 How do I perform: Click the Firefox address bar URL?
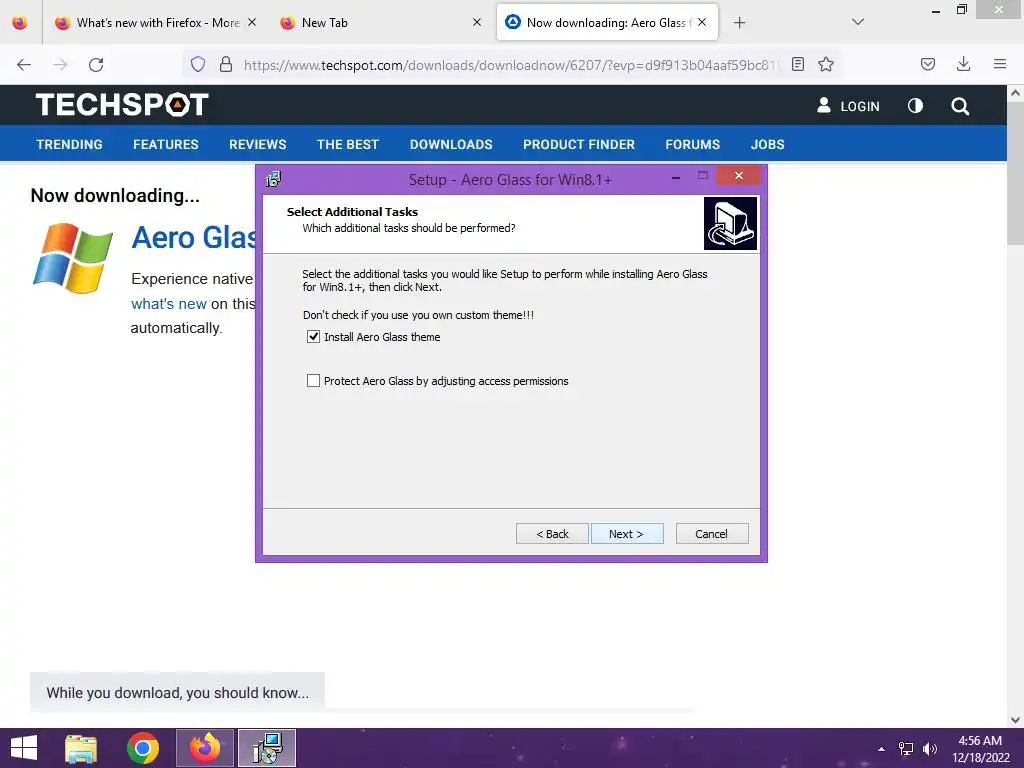(509, 65)
